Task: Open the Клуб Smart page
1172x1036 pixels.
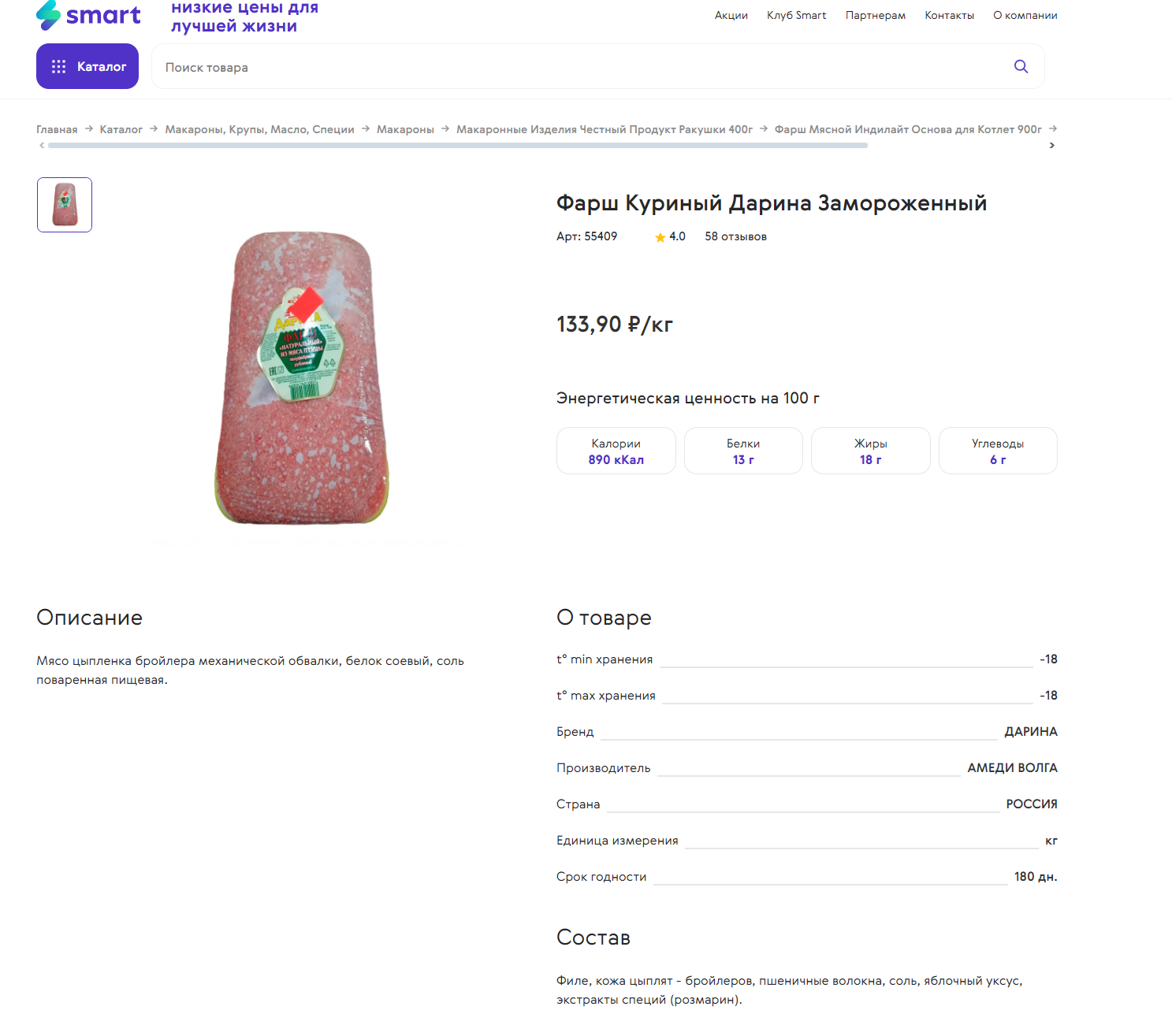Action: click(796, 16)
